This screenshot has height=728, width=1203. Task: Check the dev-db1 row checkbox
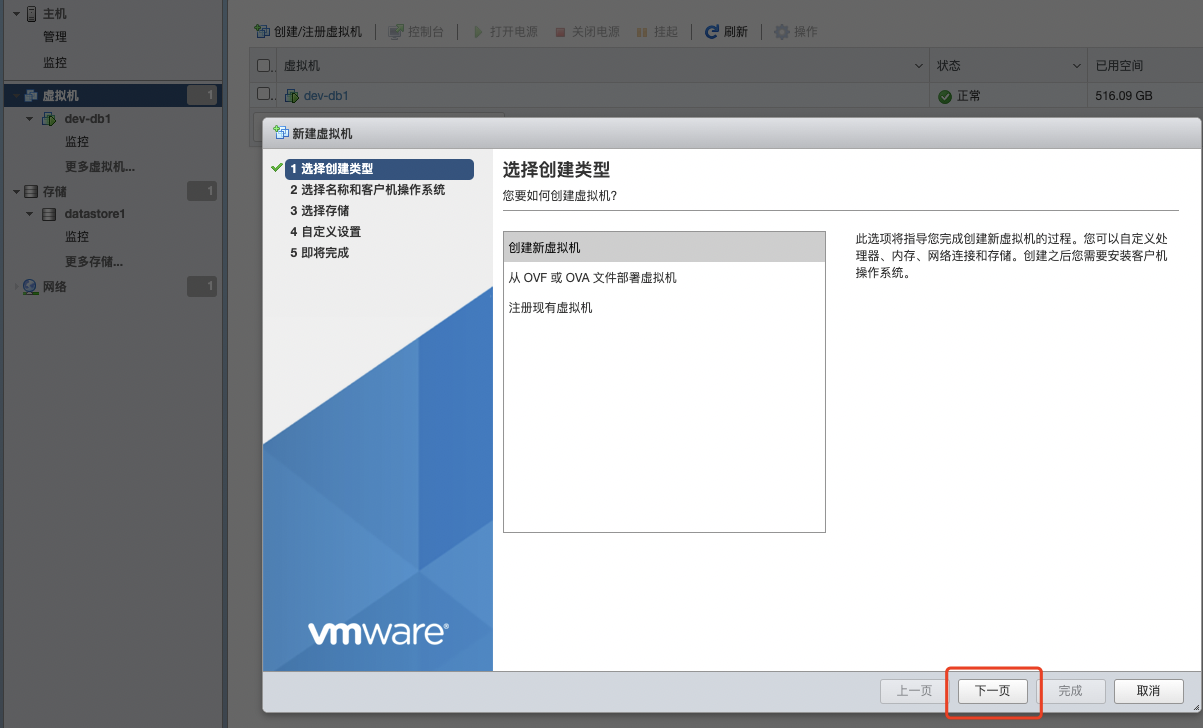(x=264, y=94)
